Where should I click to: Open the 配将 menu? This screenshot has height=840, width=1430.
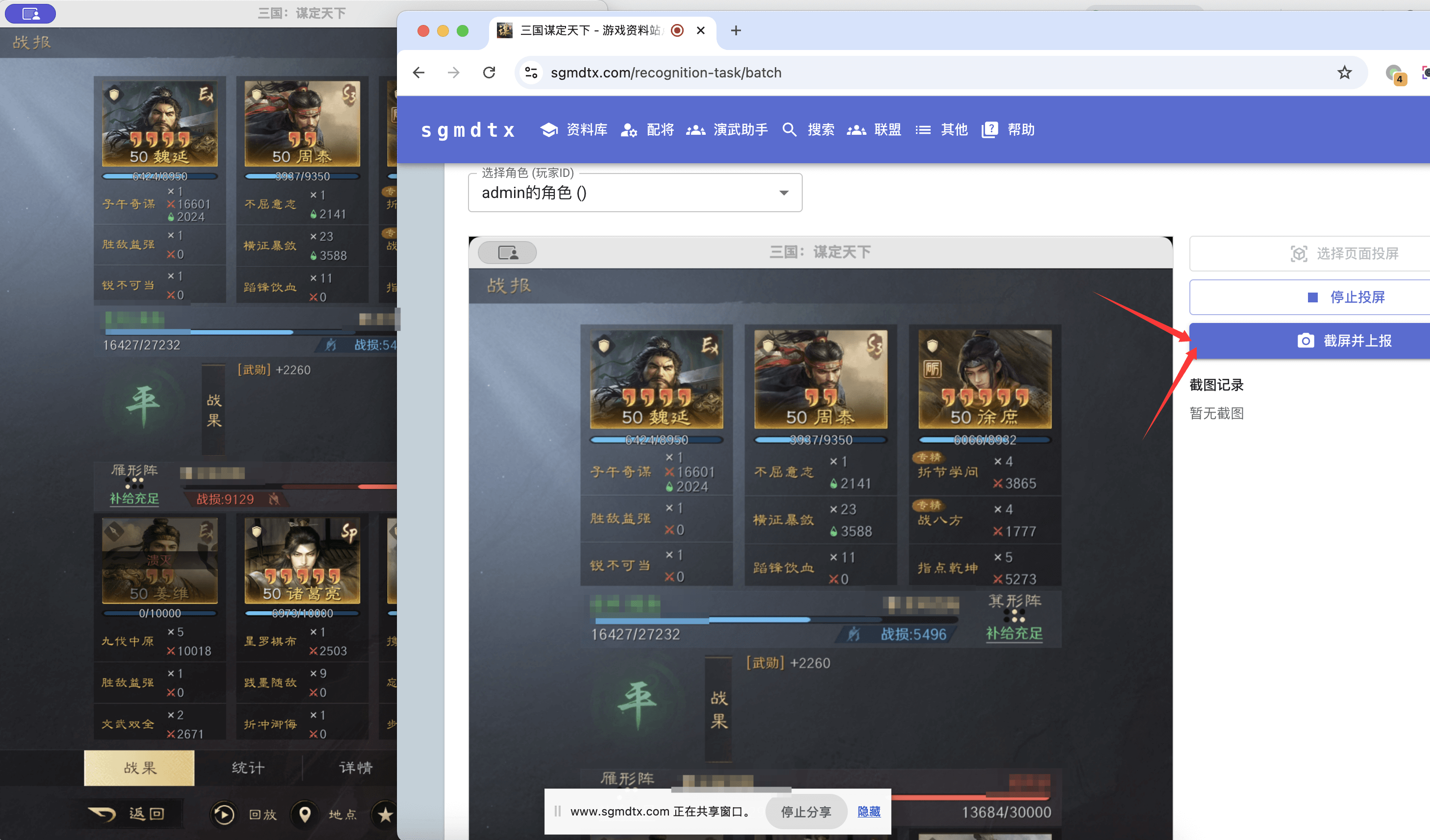(x=647, y=129)
